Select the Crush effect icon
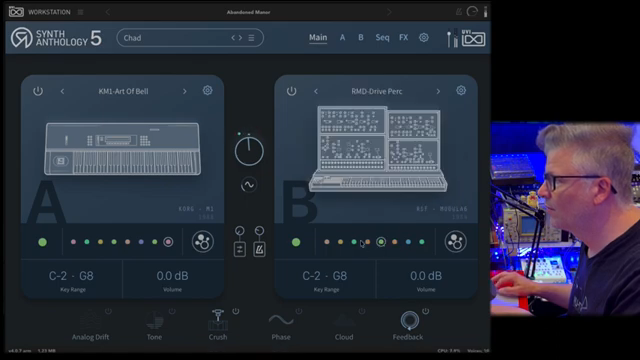The height and width of the screenshot is (360, 640). coord(218,320)
